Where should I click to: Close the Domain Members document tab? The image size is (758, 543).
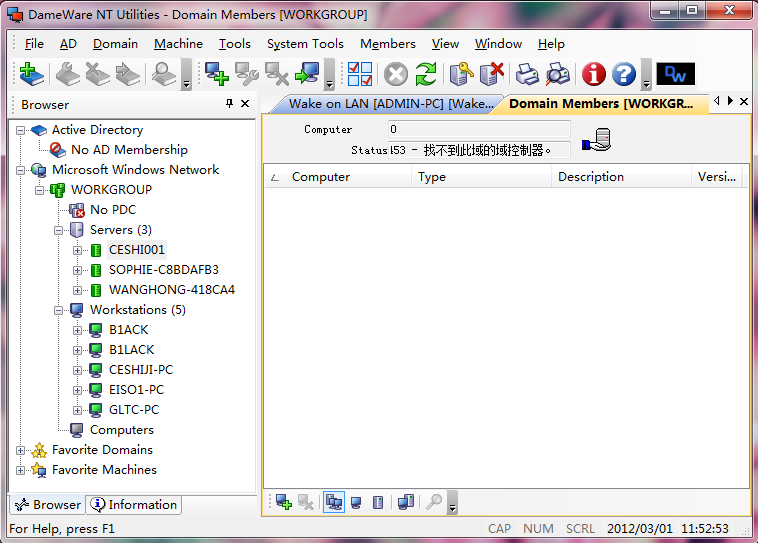744,102
